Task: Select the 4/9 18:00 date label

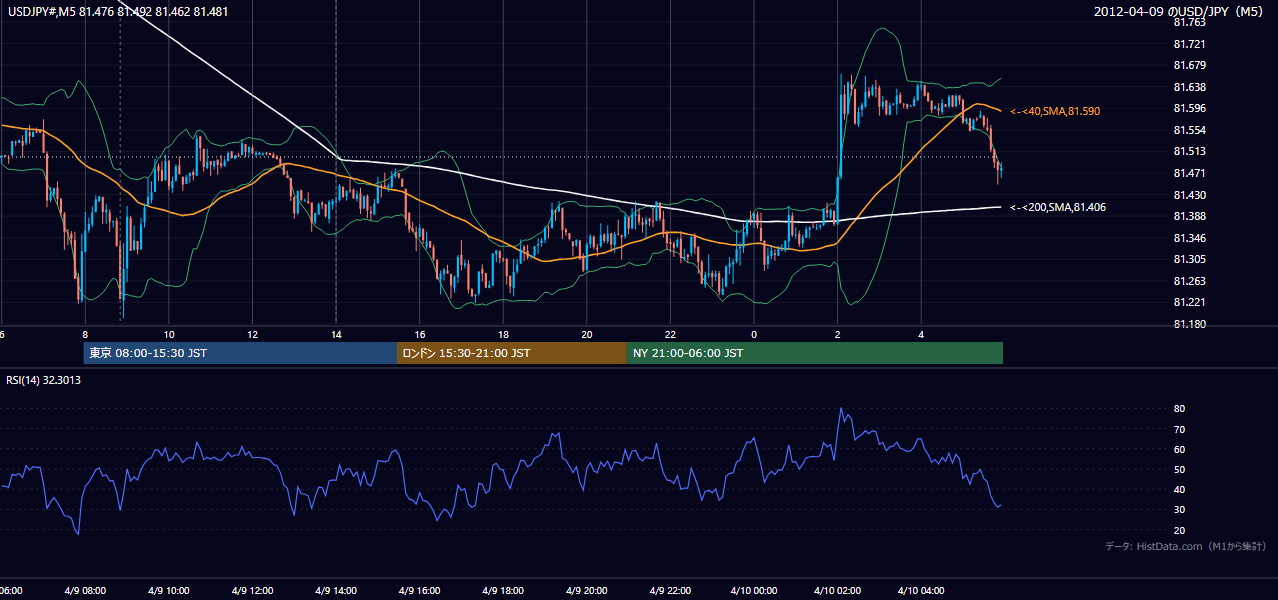Action: pos(504,590)
